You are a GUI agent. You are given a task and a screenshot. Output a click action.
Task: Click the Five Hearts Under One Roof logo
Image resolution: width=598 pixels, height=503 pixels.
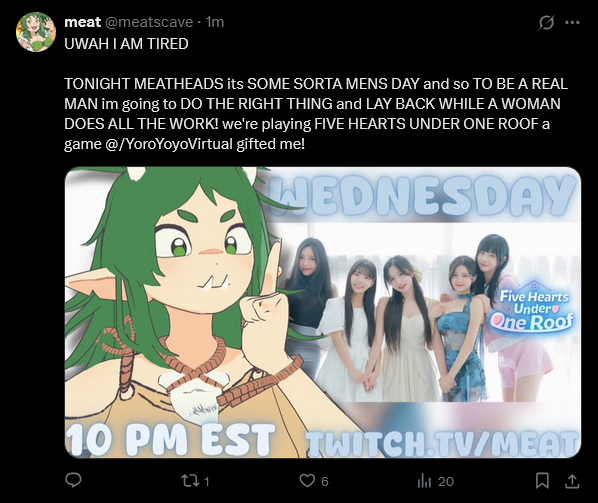[532, 308]
